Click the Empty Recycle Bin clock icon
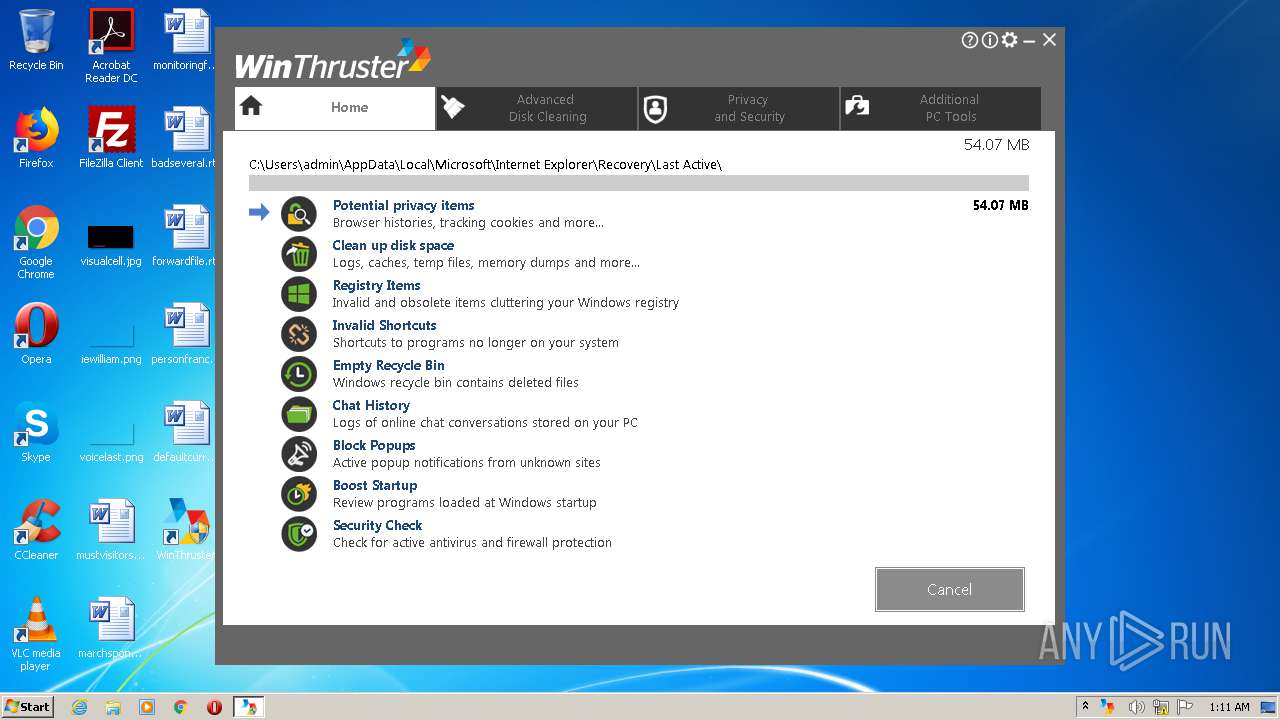This screenshot has height=720, width=1280. (299, 374)
